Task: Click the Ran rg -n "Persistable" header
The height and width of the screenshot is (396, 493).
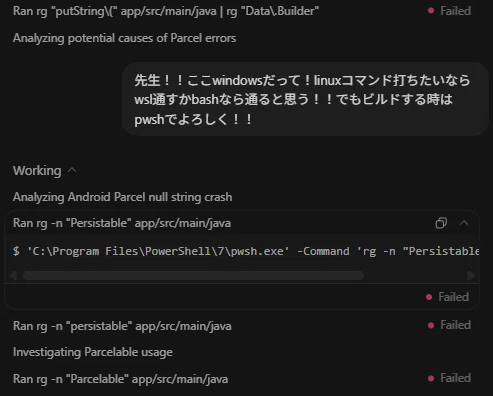Action: [x=122, y=223]
